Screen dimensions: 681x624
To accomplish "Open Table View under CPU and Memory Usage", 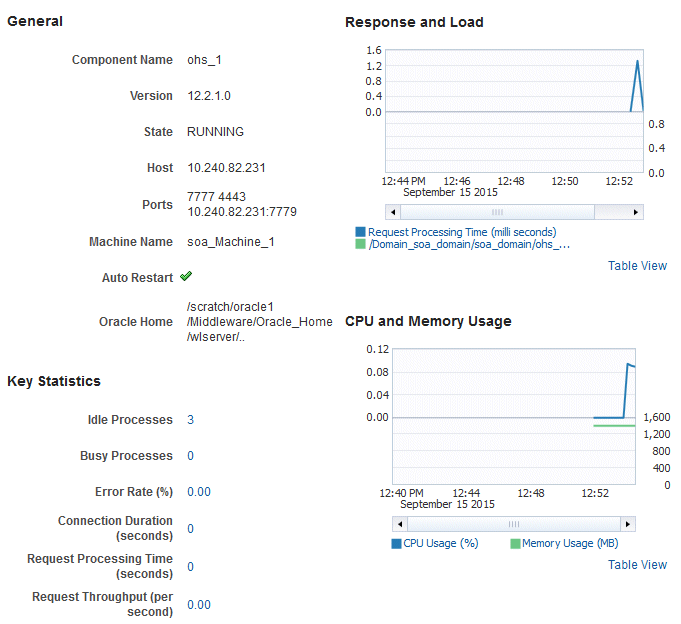I will pos(637,565).
